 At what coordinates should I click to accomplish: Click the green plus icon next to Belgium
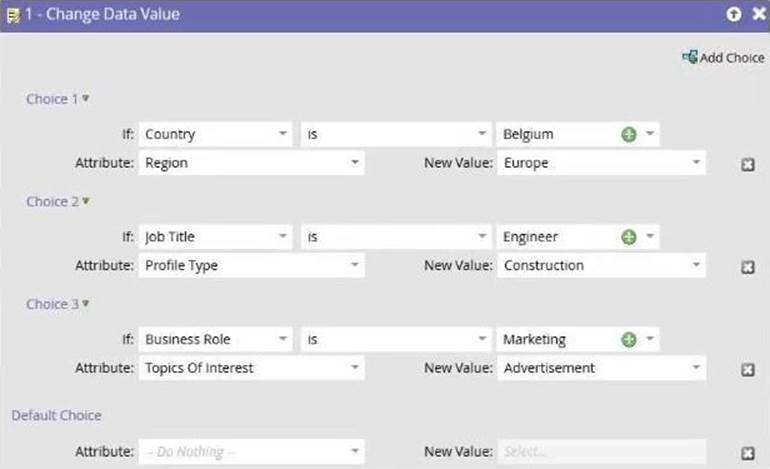[628, 134]
